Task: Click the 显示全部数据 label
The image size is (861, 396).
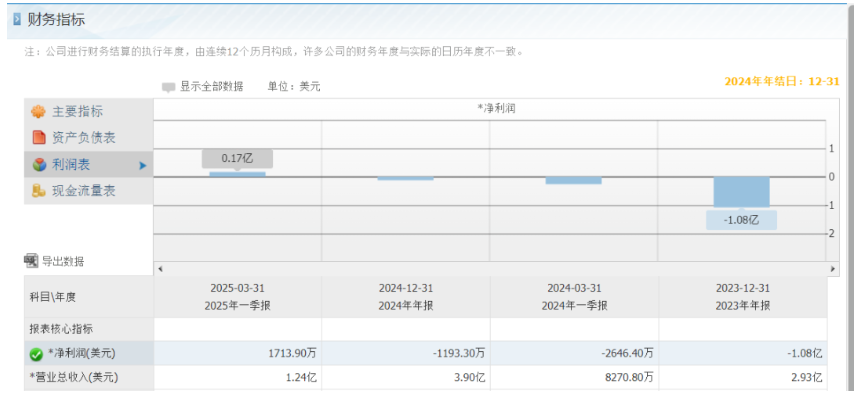Action: coord(212,86)
